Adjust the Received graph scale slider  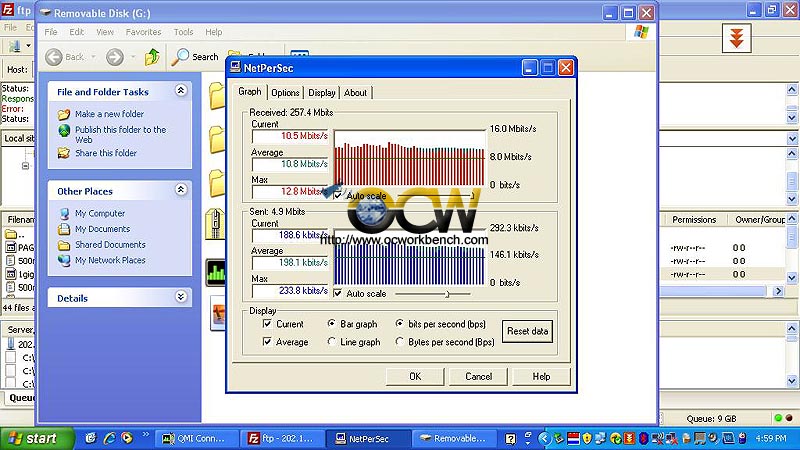[x=472, y=195]
